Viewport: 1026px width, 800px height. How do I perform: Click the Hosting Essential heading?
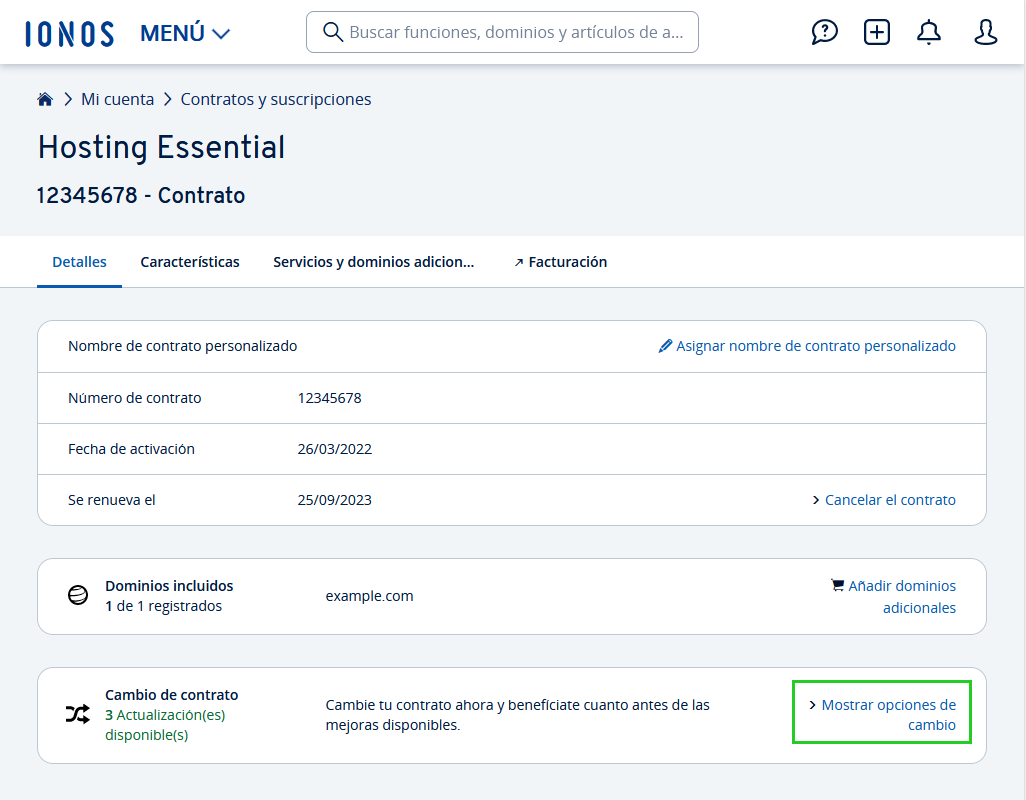pyautogui.click(x=162, y=147)
